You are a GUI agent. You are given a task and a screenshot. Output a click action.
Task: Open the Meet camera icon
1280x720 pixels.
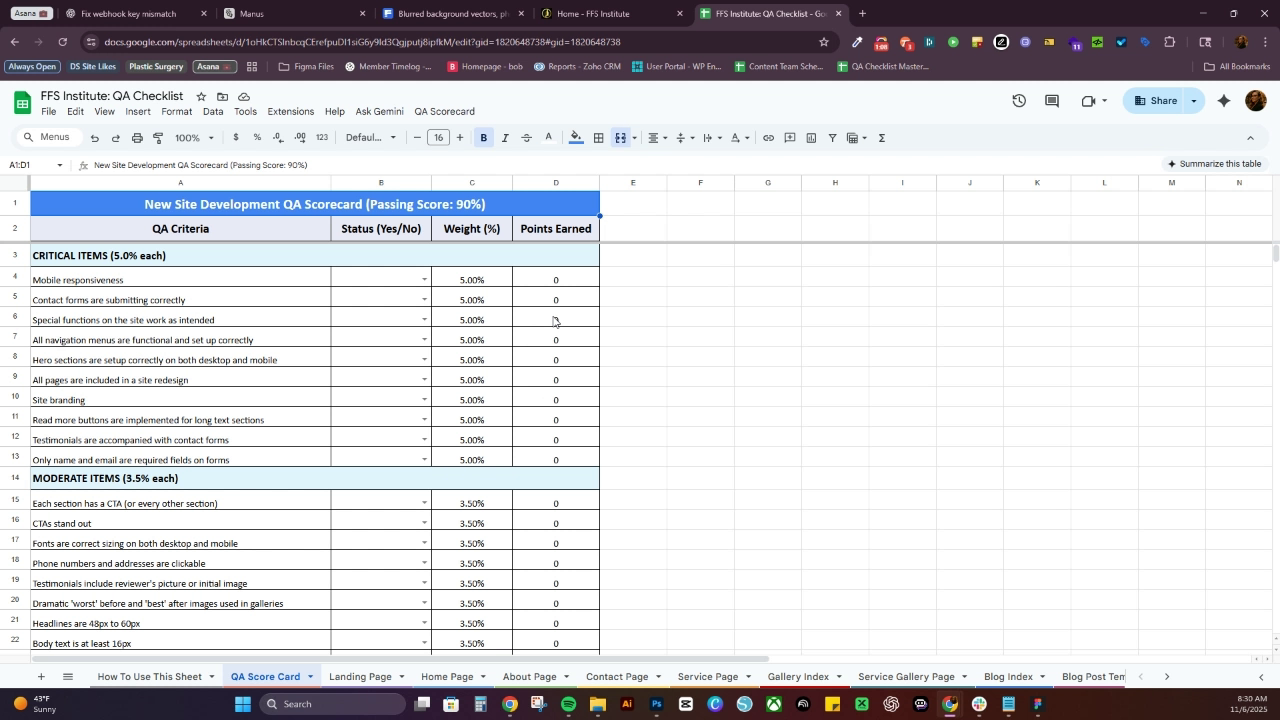pyautogui.click(x=1088, y=101)
